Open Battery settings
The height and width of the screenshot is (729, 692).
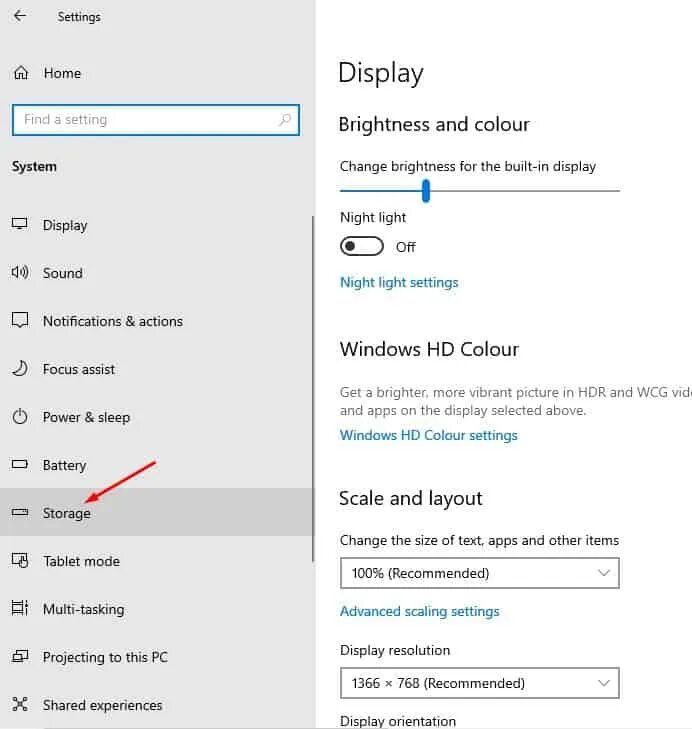[156, 465]
